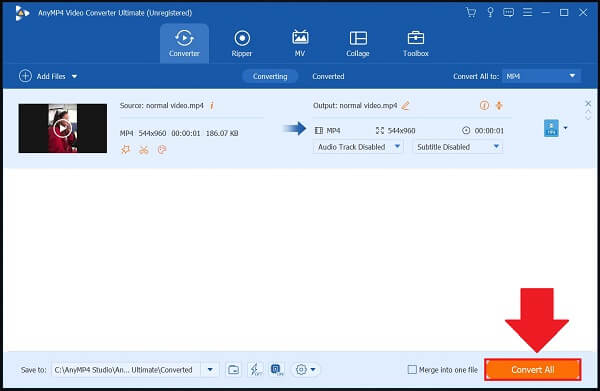Open the shopping cart purchase icon
600x391 pixels.
click(471, 13)
